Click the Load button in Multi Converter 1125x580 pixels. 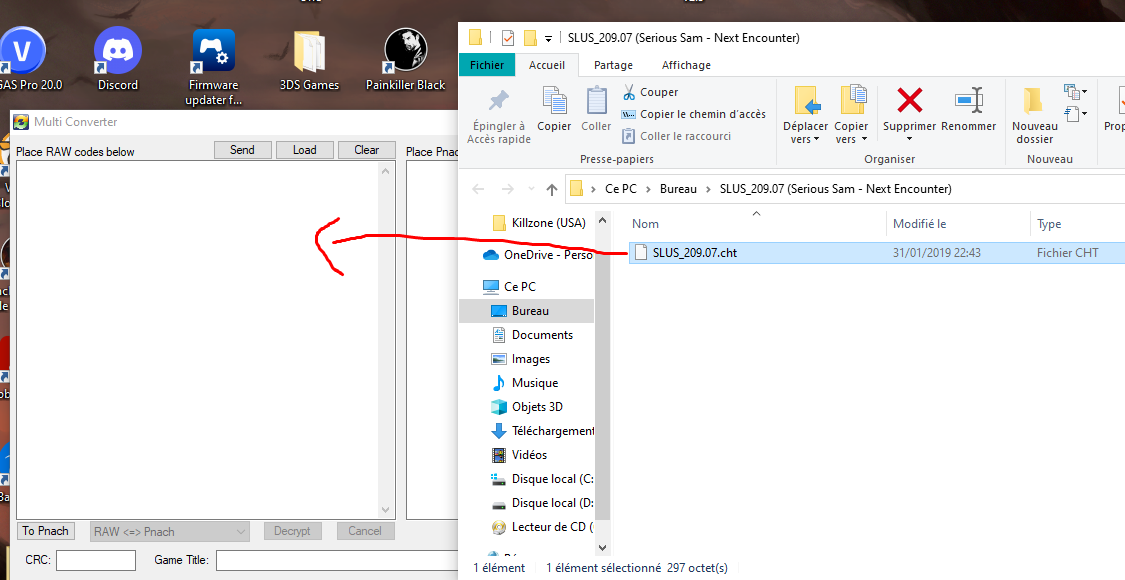pyautogui.click(x=304, y=150)
